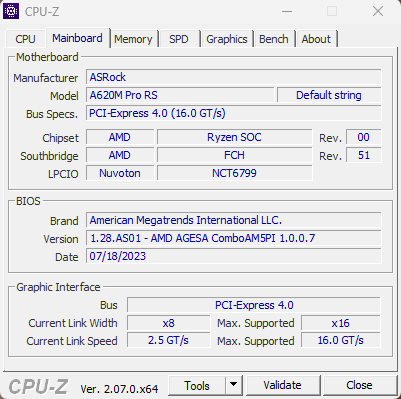Click the FCH southbridge value
Screen dimensions: 401x399
[x=235, y=155]
